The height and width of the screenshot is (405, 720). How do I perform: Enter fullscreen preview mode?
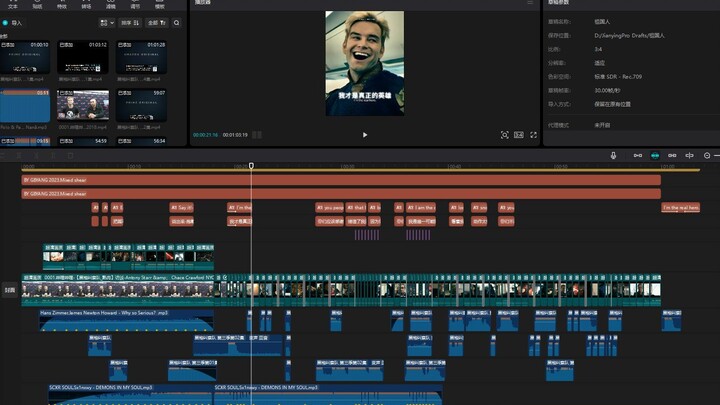pos(533,135)
